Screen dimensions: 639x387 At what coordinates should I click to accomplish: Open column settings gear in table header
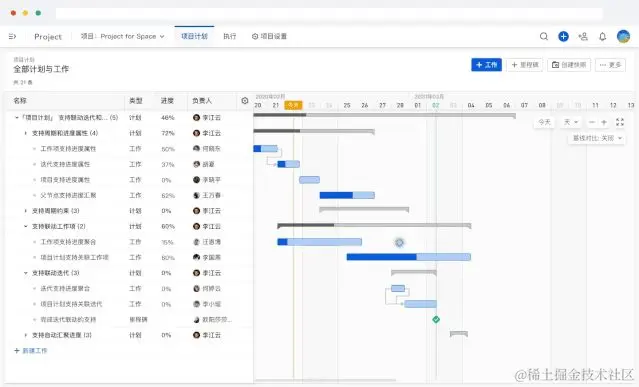(245, 101)
